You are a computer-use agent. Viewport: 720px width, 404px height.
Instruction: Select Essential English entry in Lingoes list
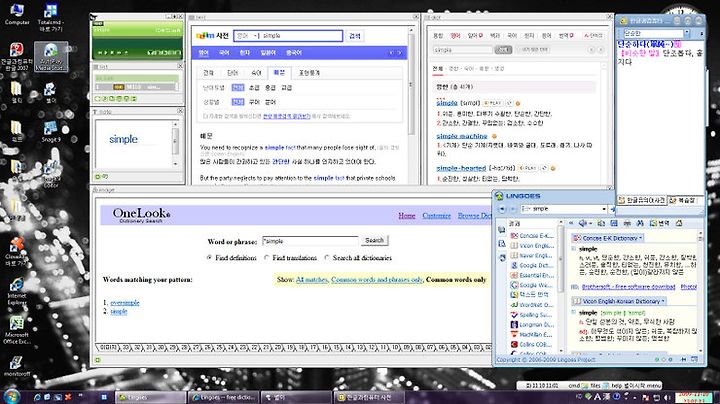[x=532, y=275]
